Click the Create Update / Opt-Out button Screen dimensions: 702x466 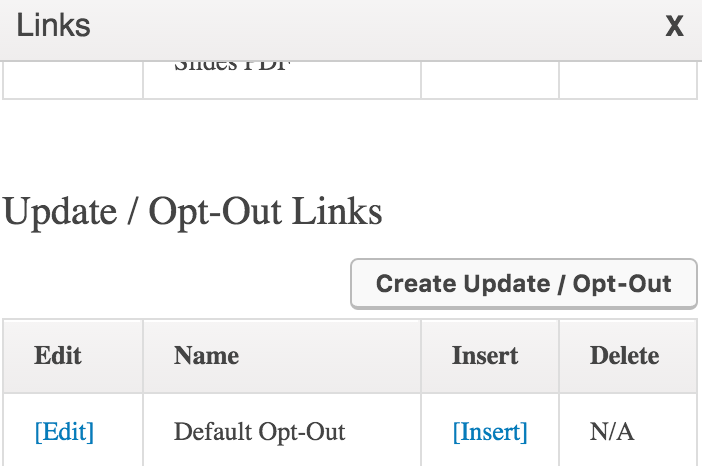pos(524,284)
